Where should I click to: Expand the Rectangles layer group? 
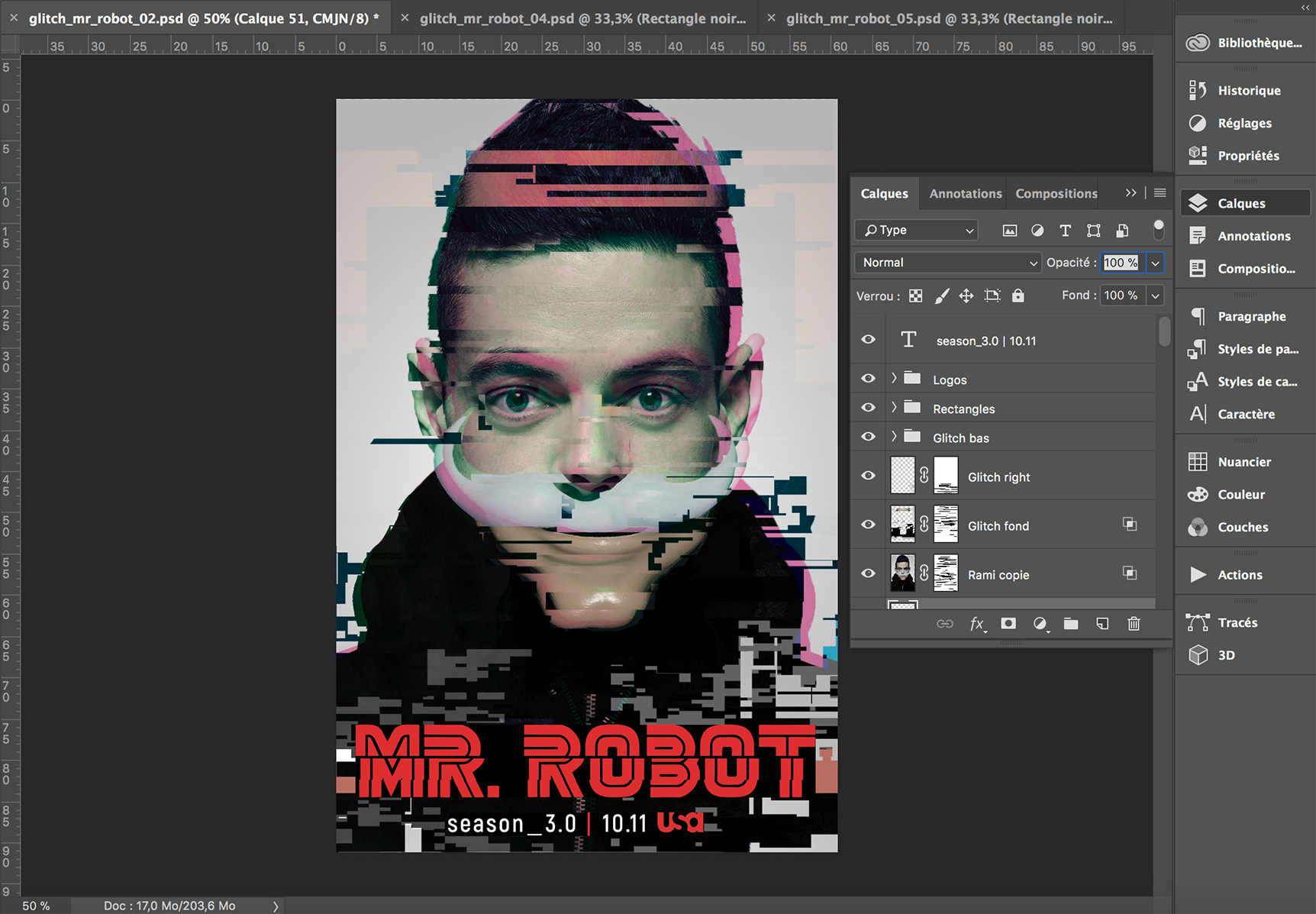pos(894,408)
